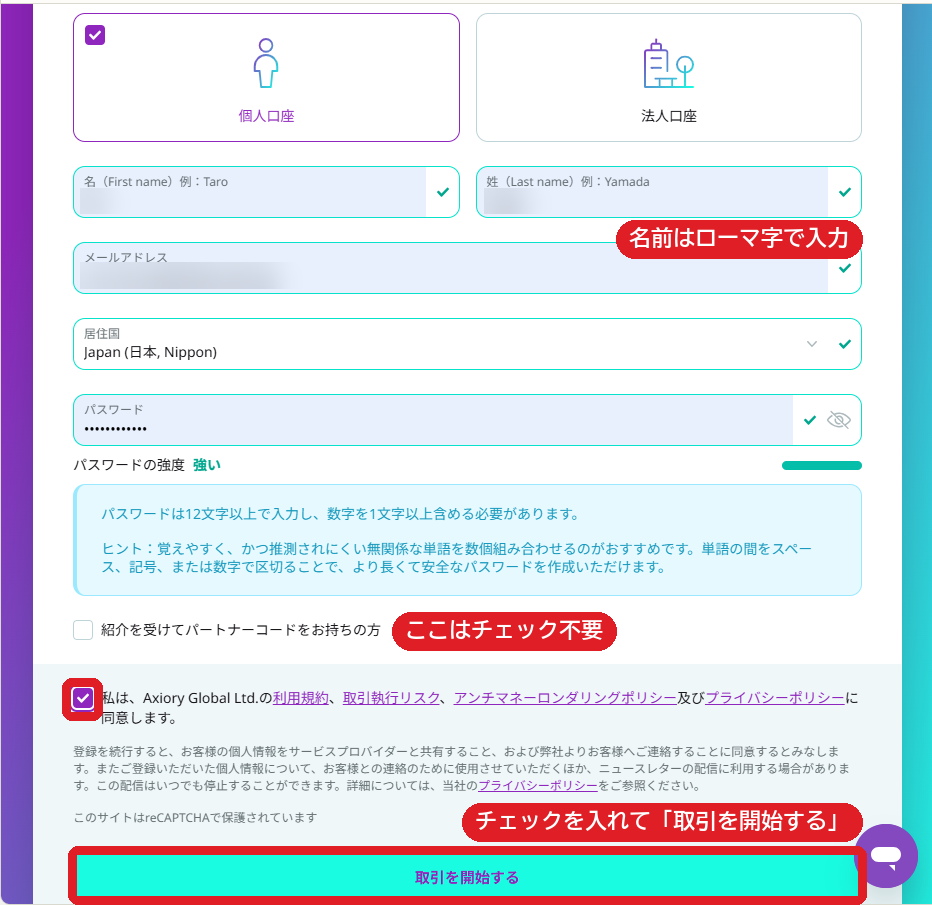Check the partner code checkbox
Screen dimensions: 932x905
click(x=83, y=630)
